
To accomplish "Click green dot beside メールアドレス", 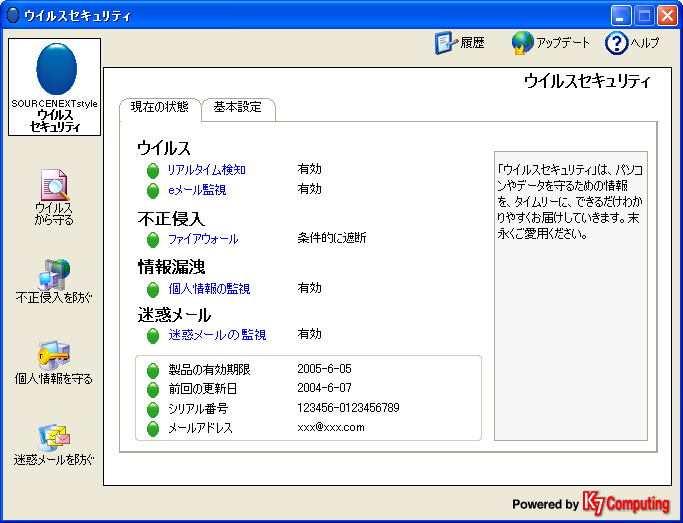I will (x=153, y=429).
